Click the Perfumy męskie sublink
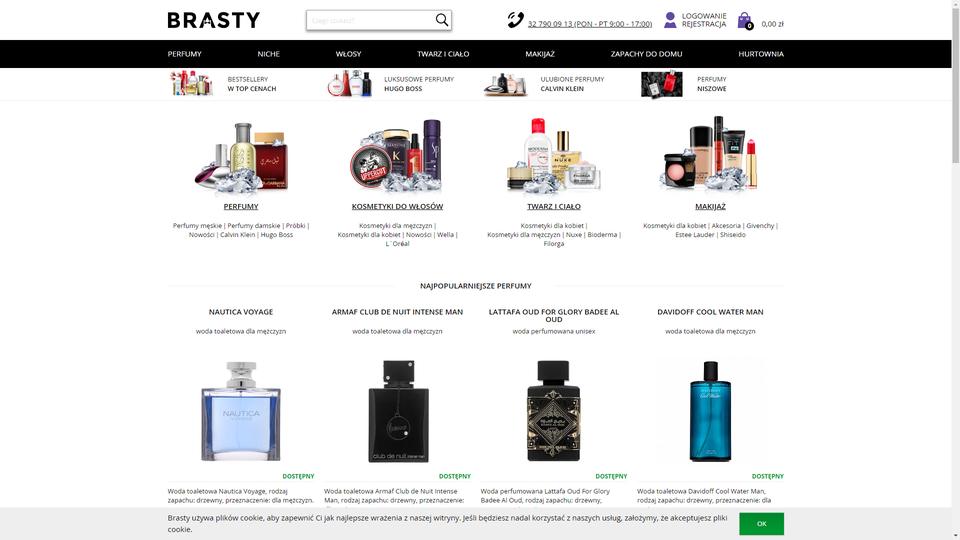The width and height of the screenshot is (960, 540). click(197, 226)
